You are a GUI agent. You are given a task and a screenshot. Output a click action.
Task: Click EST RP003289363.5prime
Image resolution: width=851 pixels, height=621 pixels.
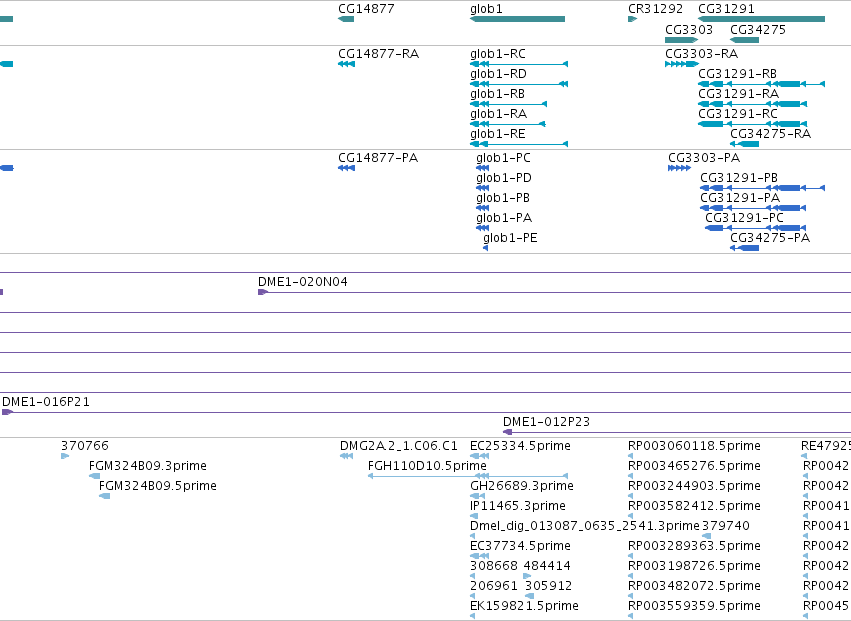(694, 547)
